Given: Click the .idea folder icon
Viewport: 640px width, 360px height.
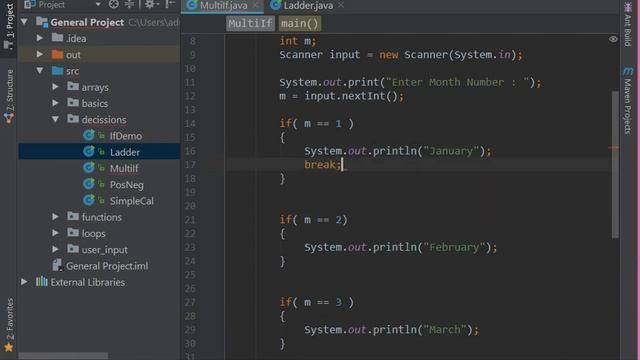Looking at the screenshot, I should [x=58, y=38].
